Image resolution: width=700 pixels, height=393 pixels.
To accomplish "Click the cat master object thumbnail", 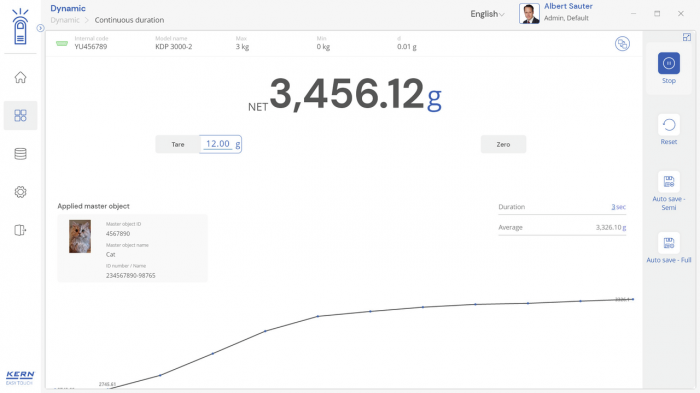I will pyautogui.click(x=80, y=236).
